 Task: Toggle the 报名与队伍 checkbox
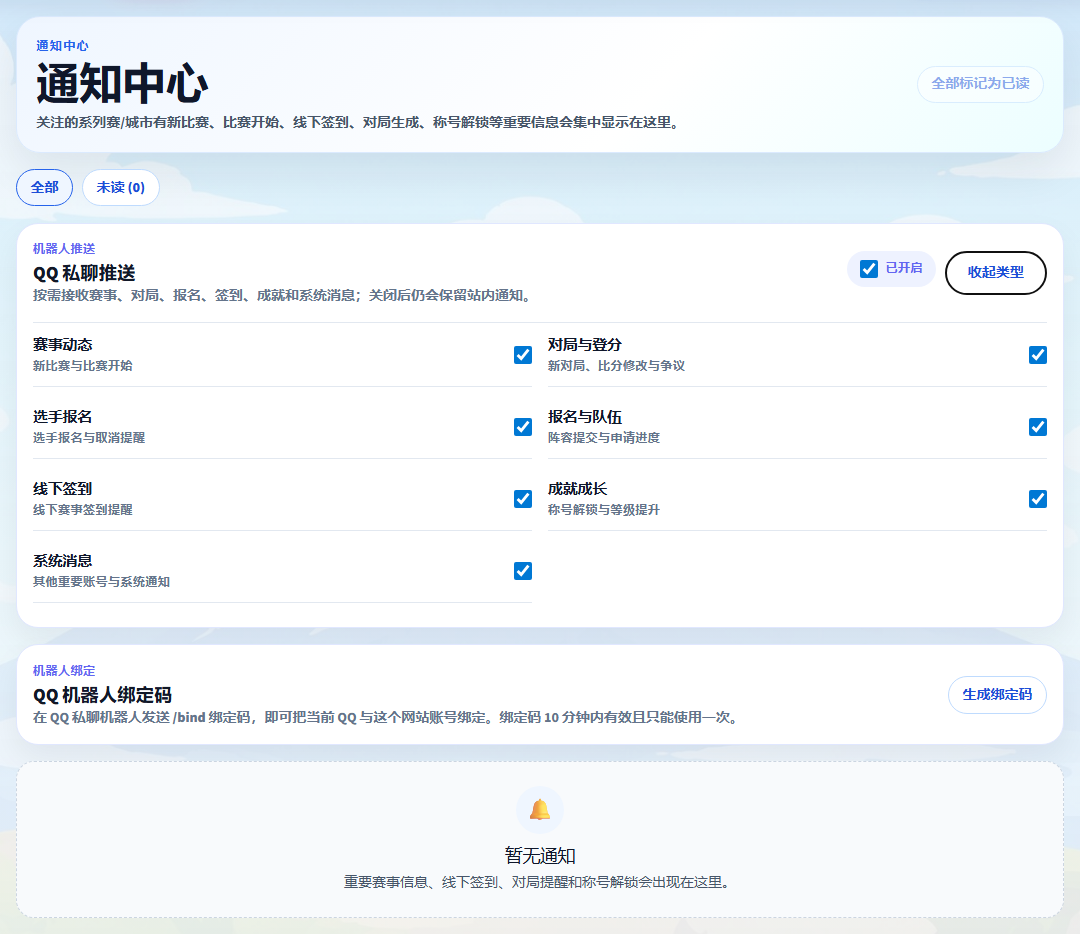[1037, 427]
